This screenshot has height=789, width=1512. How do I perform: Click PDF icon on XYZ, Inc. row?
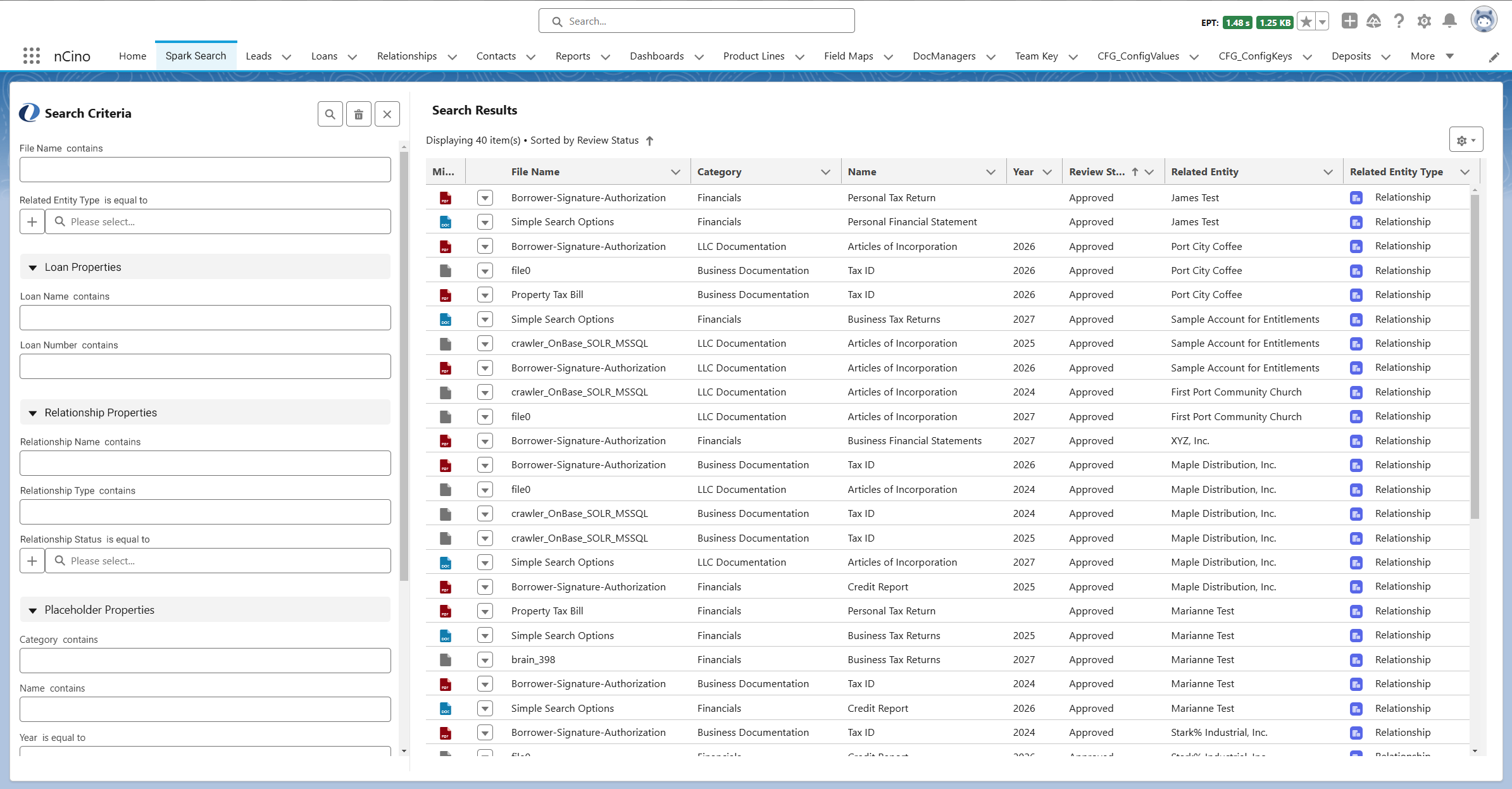[446, 441]
